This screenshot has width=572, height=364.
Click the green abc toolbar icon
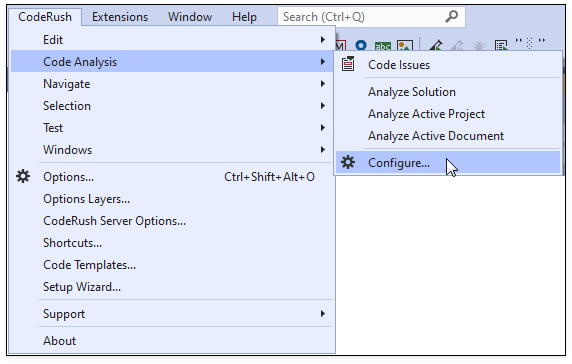383,46
